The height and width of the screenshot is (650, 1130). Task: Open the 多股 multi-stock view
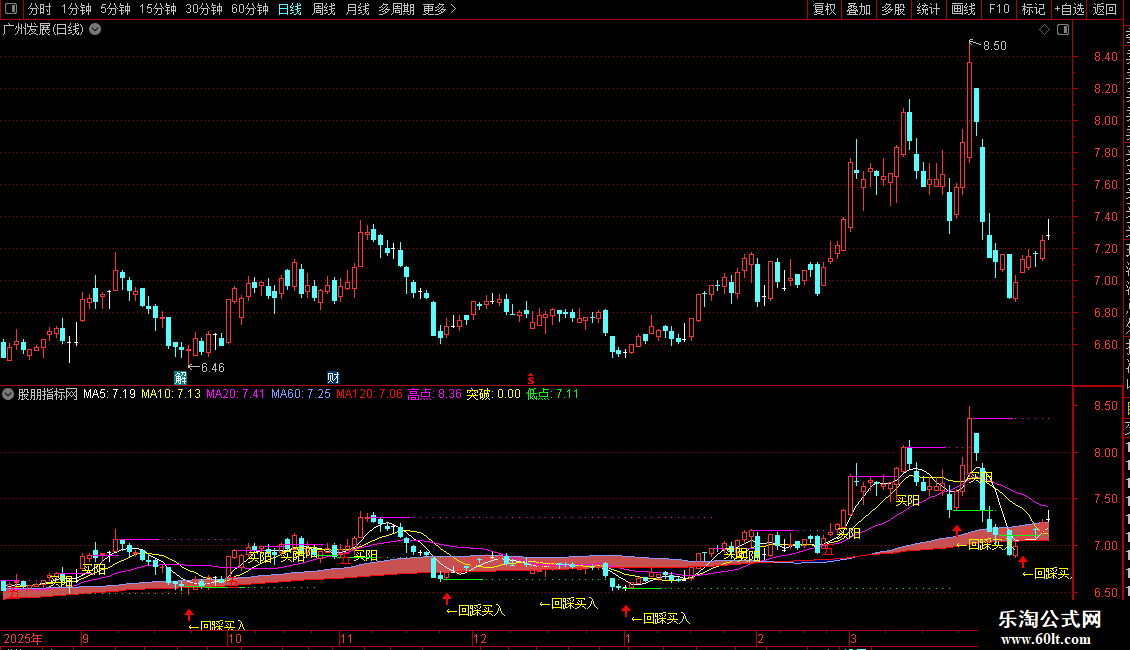893,9
